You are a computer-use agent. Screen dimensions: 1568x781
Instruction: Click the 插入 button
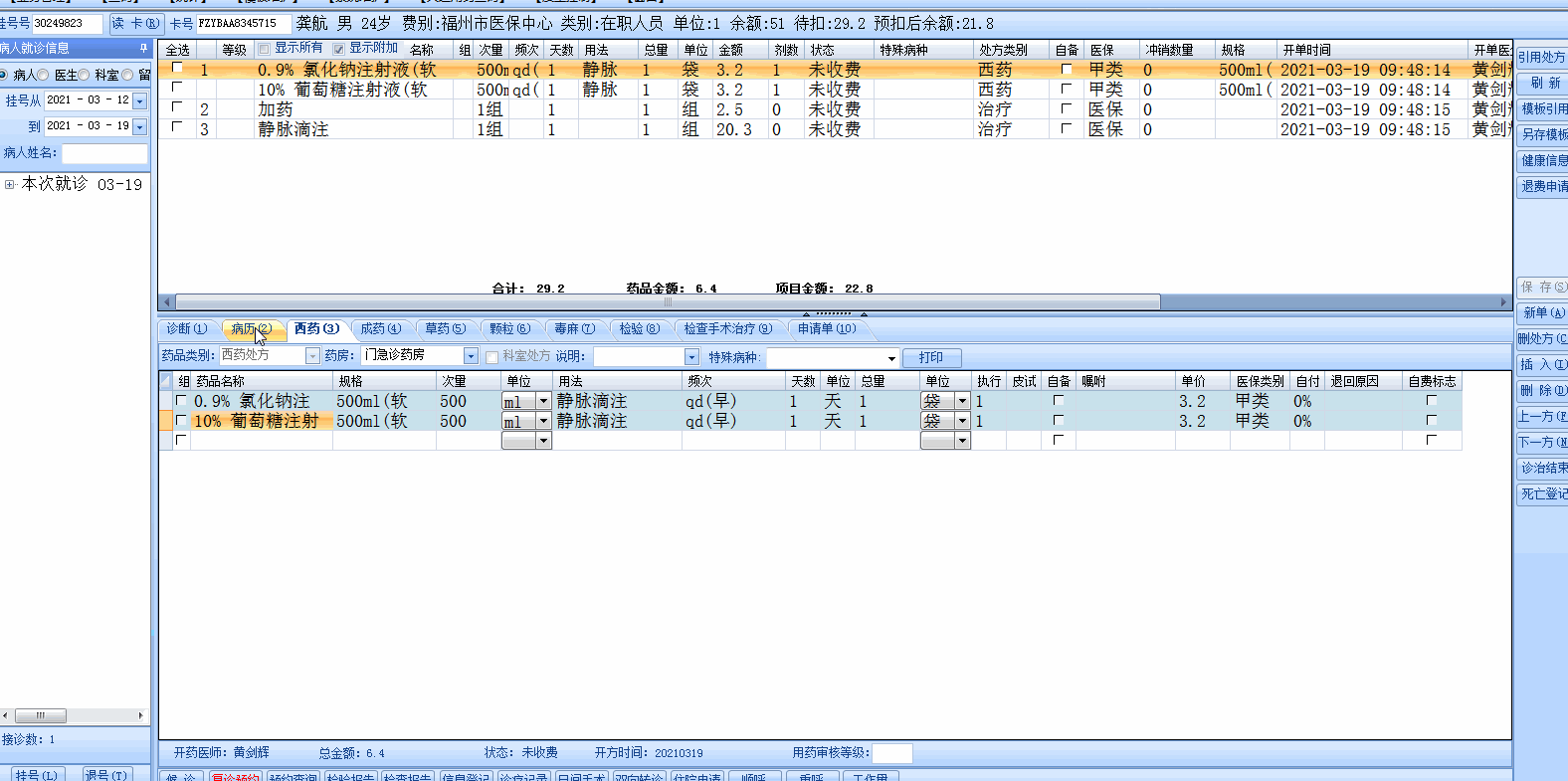(x=1544, y=364)
